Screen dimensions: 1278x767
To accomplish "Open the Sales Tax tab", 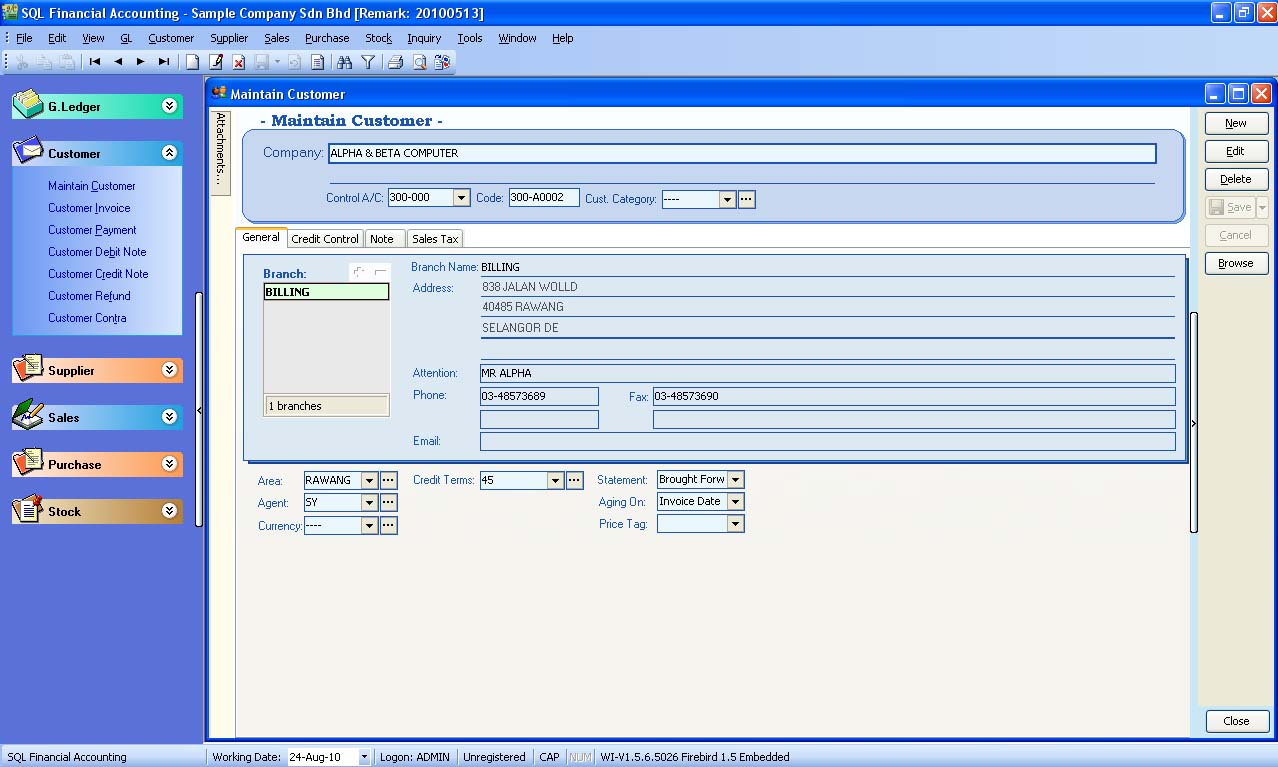I will tap(434, 238).
